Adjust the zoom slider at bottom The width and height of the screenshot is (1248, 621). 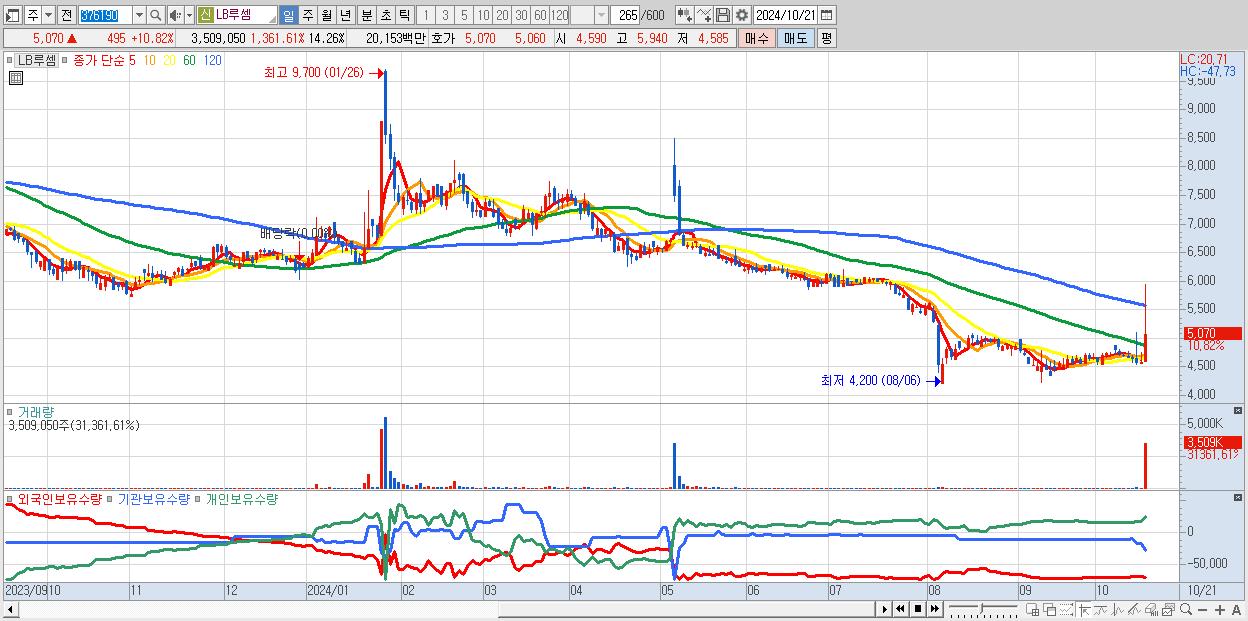[983, 609]
